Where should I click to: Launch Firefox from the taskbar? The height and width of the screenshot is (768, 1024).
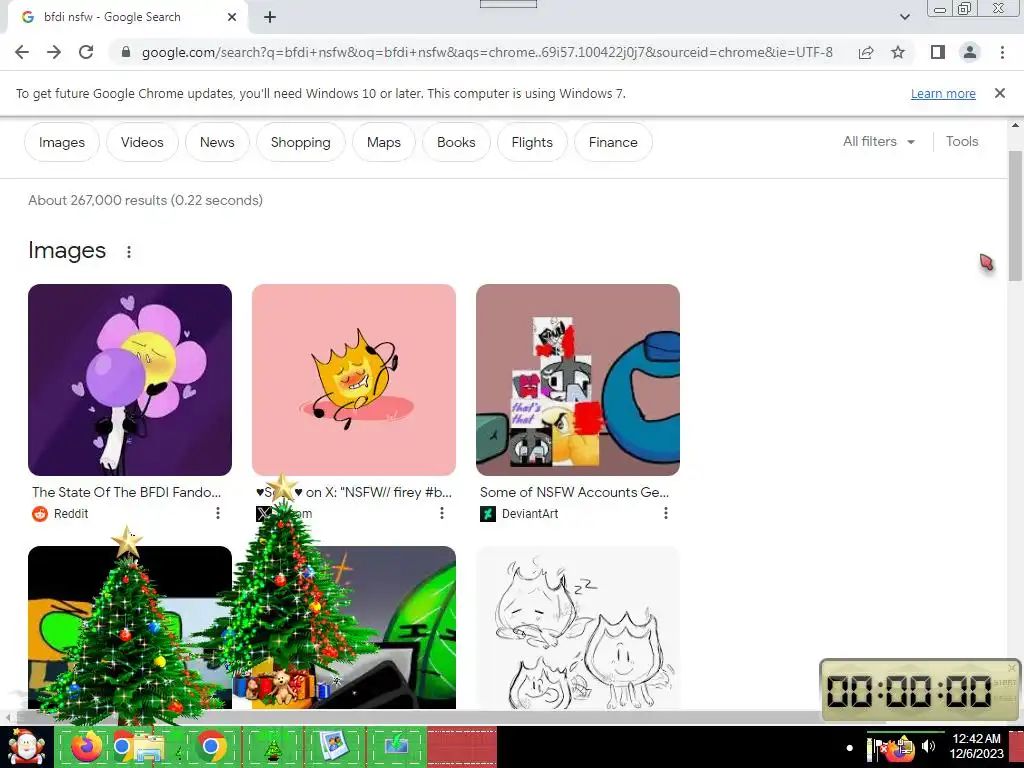point(87,746)
